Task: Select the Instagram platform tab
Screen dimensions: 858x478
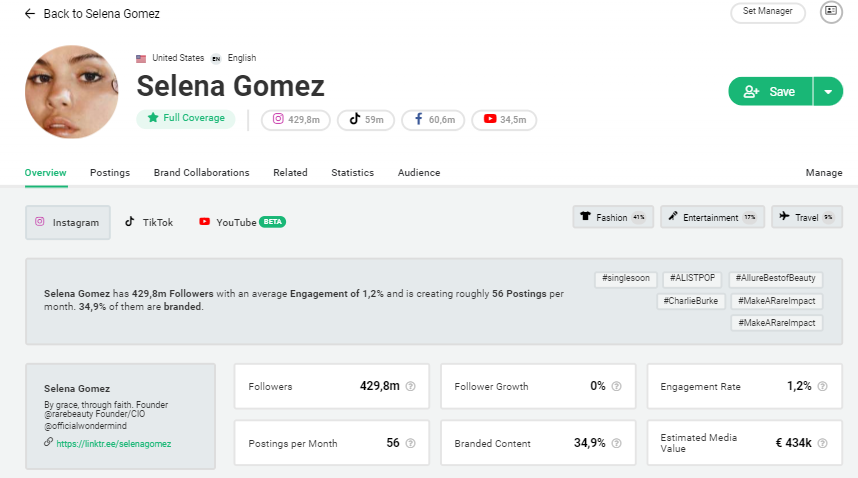Action: click(x=68, y=223)
